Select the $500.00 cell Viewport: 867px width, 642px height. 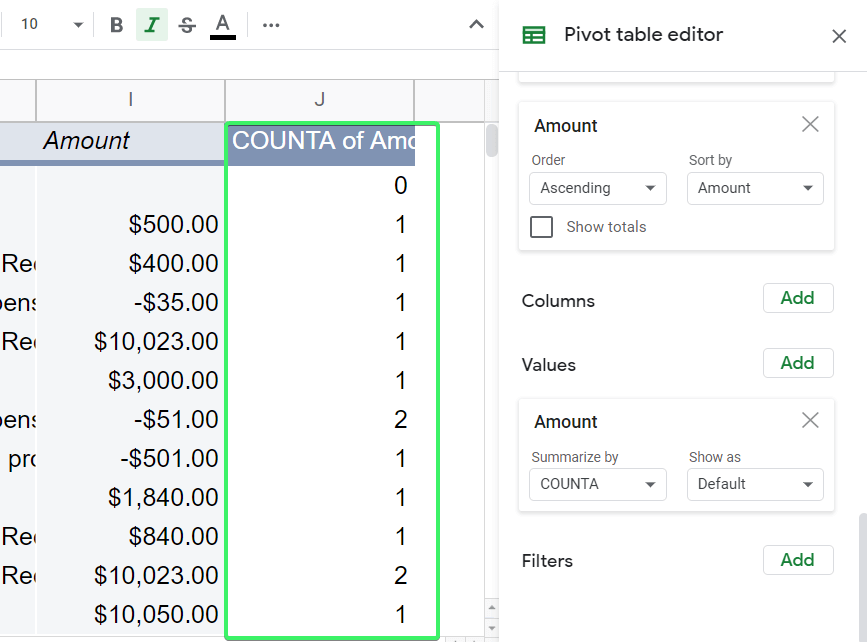point(130,225)
